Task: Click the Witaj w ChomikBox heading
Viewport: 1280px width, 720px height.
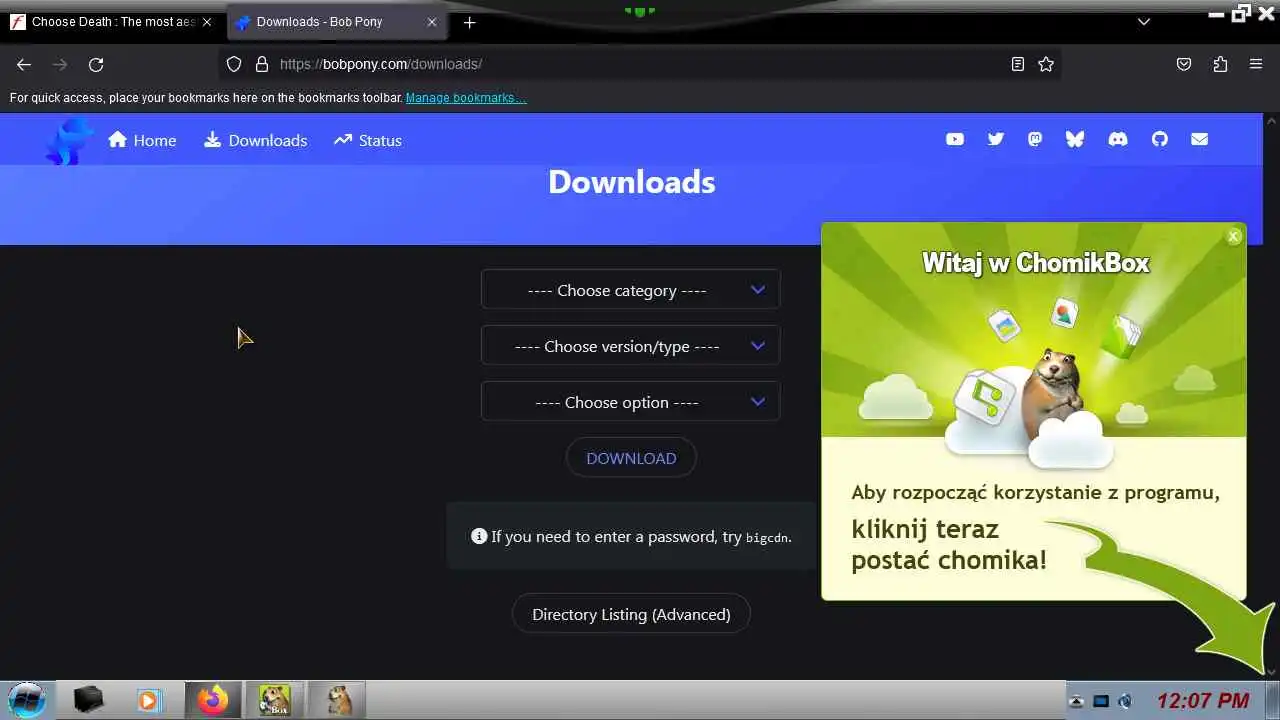Action: pos(1035,263)
